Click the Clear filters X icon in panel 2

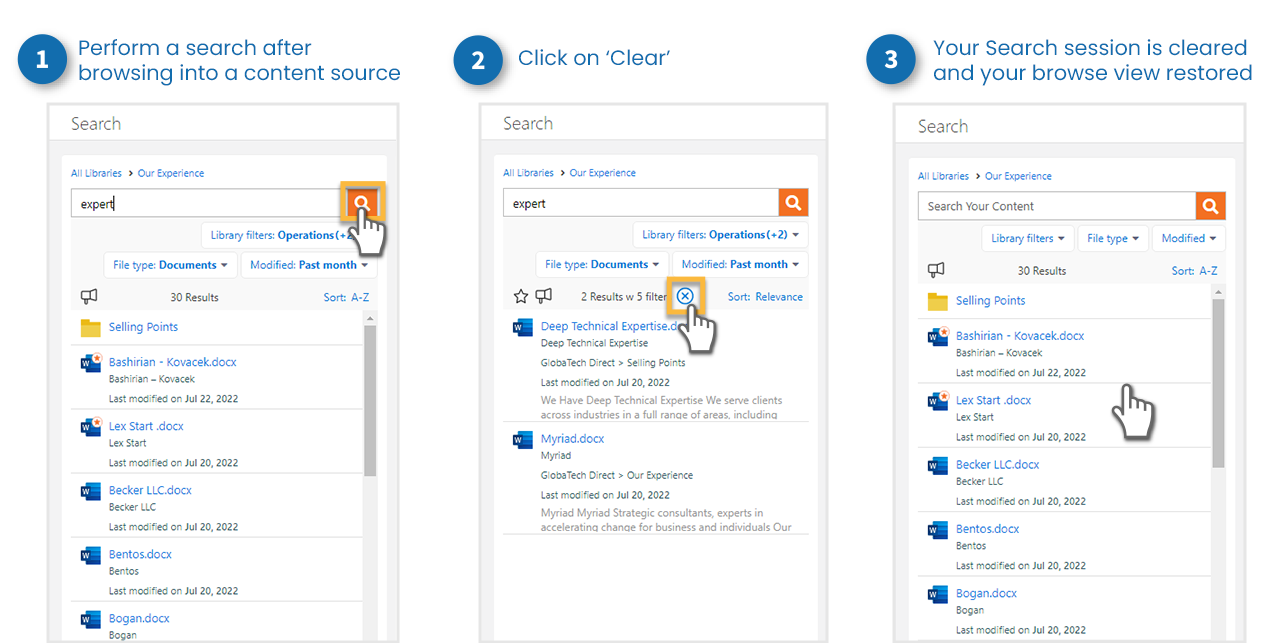[x=685, y=296]
